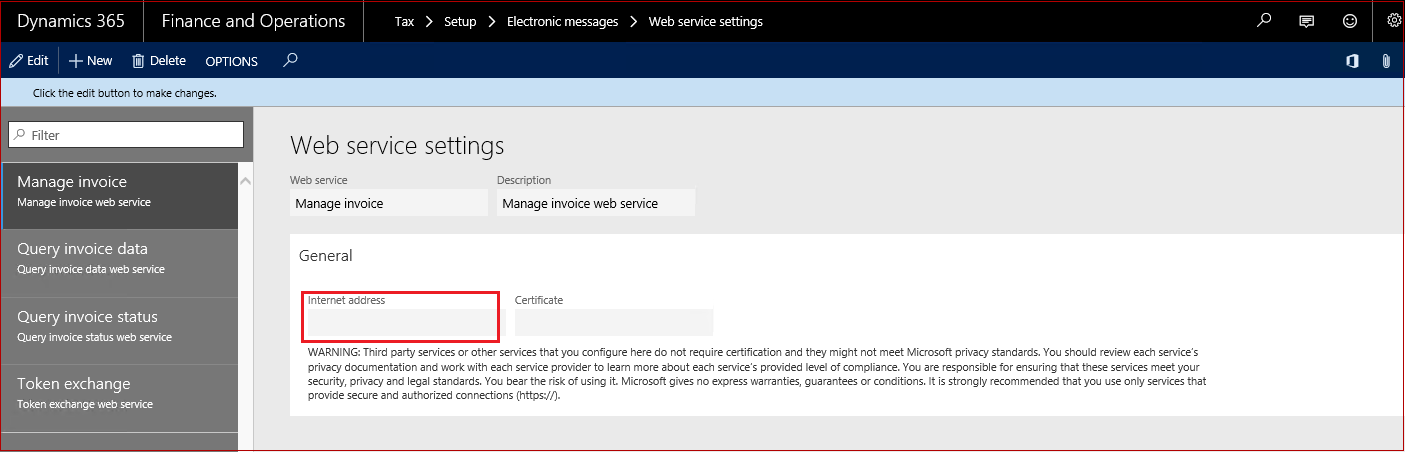This screenshot has width=1405, height=452.
Task: Click Finance and Operations title
Action: (x=253, y=21)
